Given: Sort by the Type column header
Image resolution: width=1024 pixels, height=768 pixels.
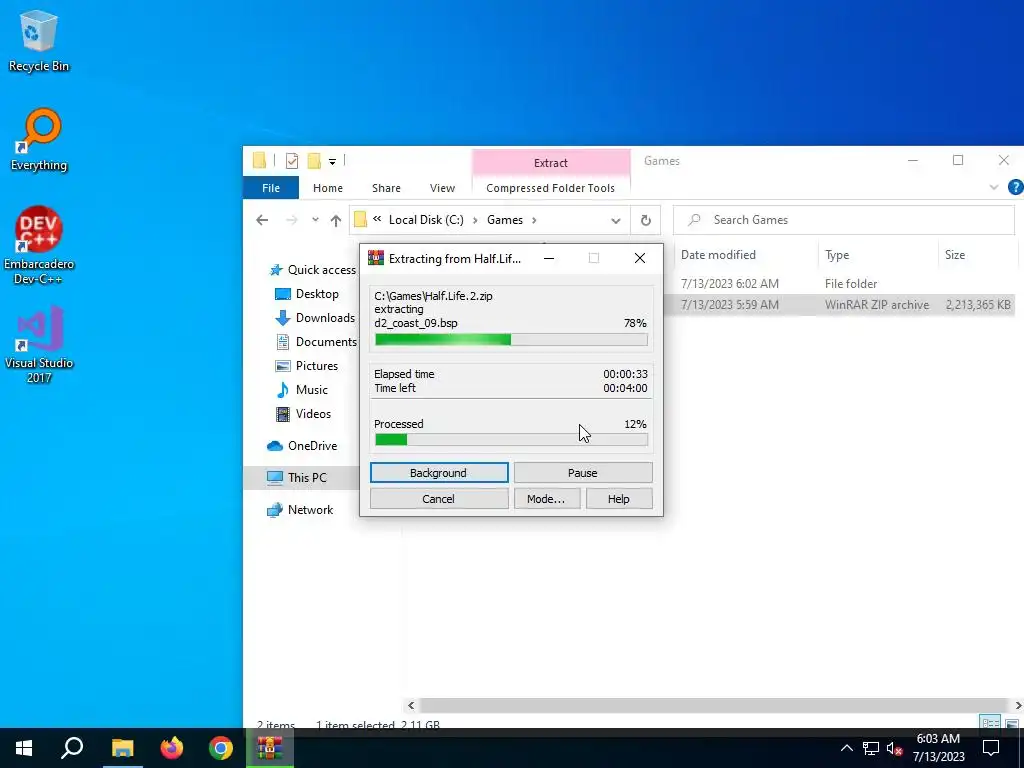Looking at the screenshot, I should coord(837,255).
